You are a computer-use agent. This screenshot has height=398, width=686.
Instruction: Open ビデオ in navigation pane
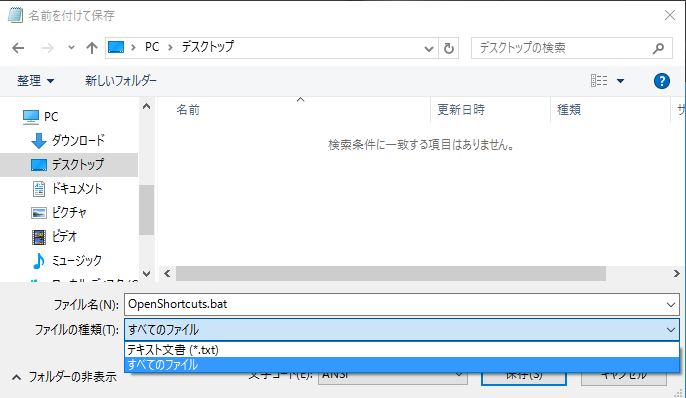64,237
